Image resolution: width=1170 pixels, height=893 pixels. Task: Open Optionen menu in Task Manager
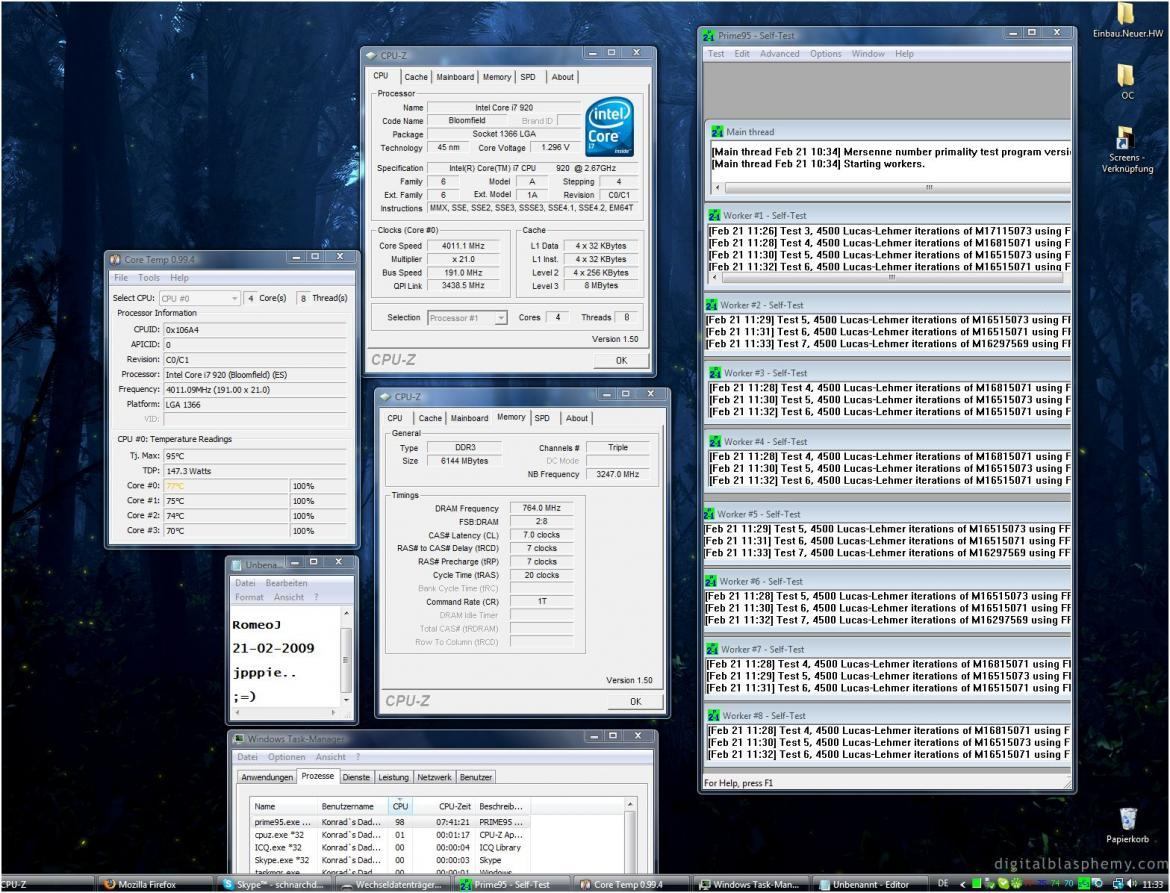[x=287, y=757]
